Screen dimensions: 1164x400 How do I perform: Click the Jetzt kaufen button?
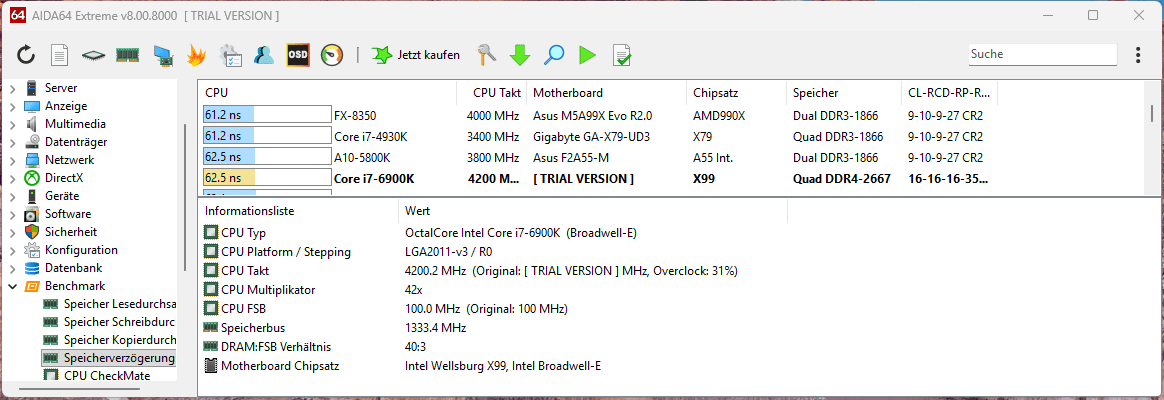(x=416, y=55)
